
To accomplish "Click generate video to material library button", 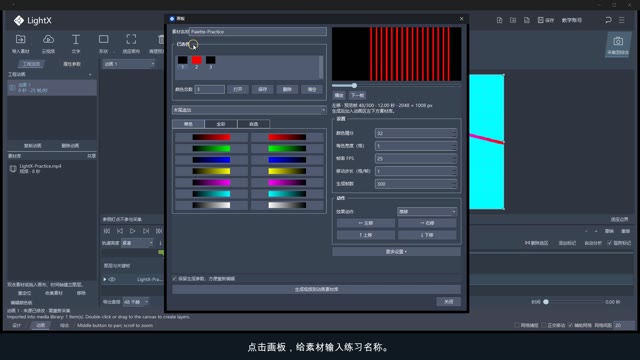I will click(x=316, y=289).
